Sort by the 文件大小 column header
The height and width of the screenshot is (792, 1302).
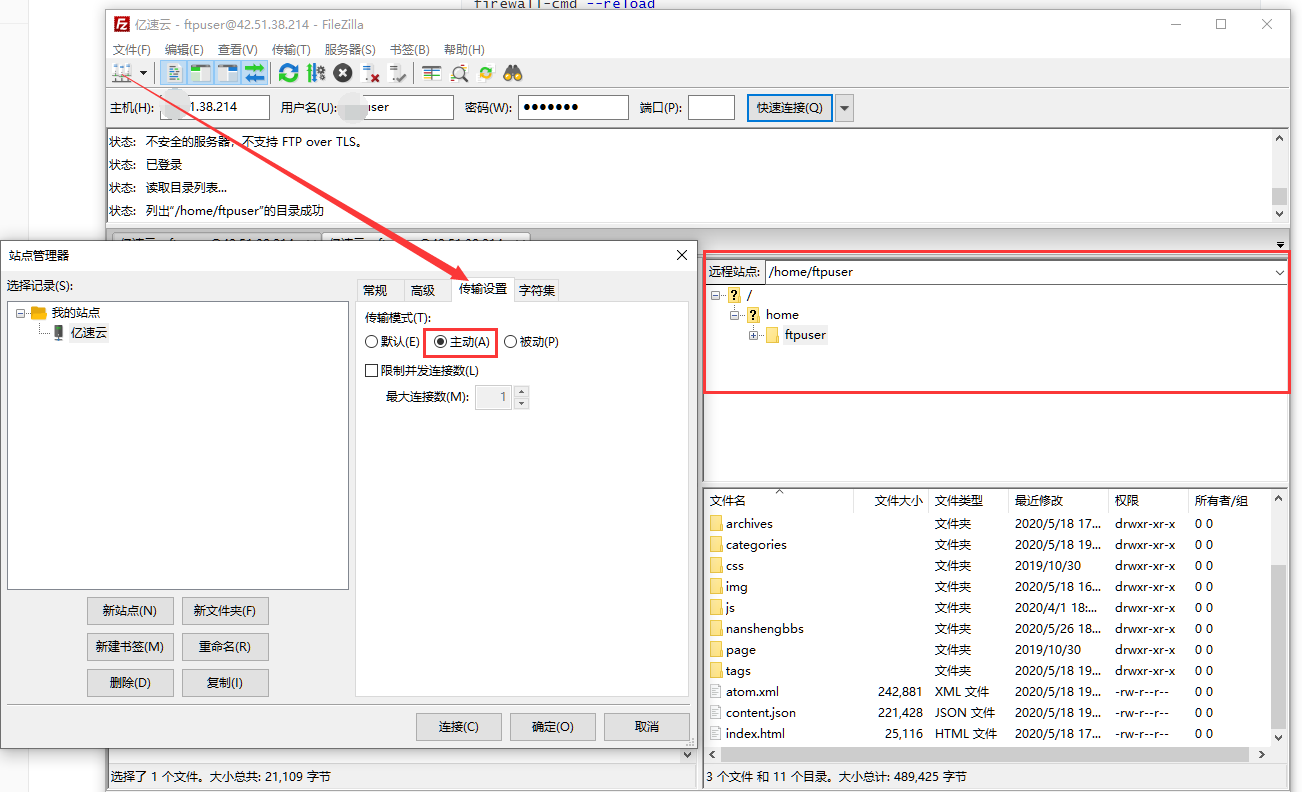tap(892, 500)
